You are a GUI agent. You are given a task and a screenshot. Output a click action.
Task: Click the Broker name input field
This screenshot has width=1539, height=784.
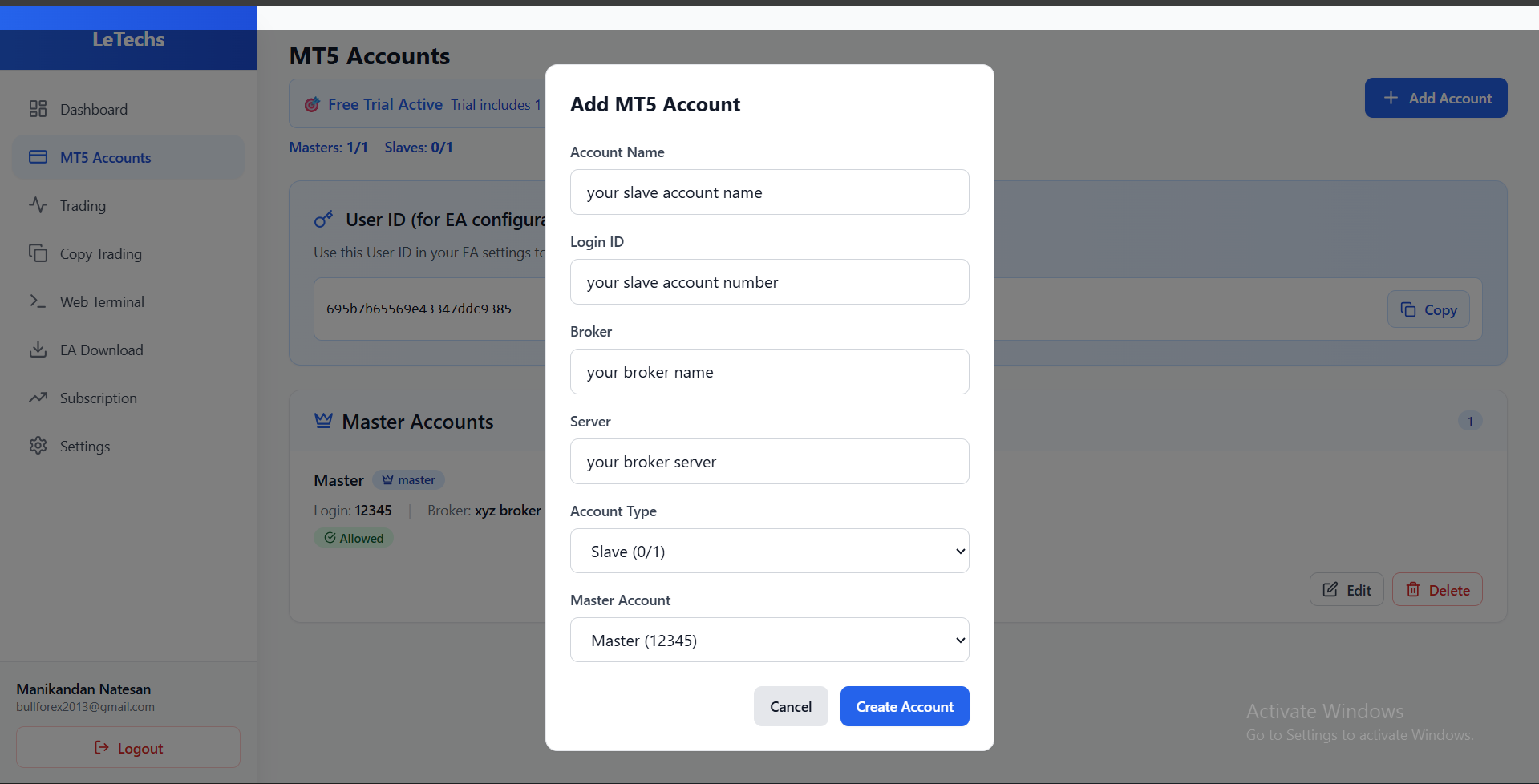click(x=770, y=371)
